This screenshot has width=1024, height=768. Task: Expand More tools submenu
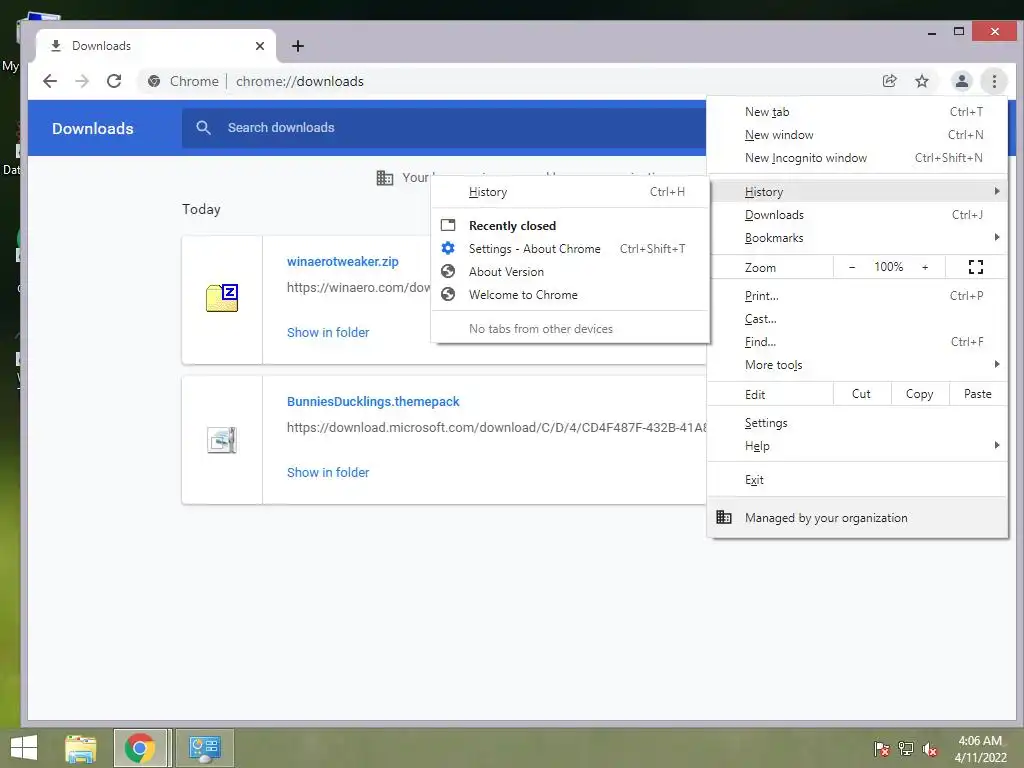tap(857, 364)
